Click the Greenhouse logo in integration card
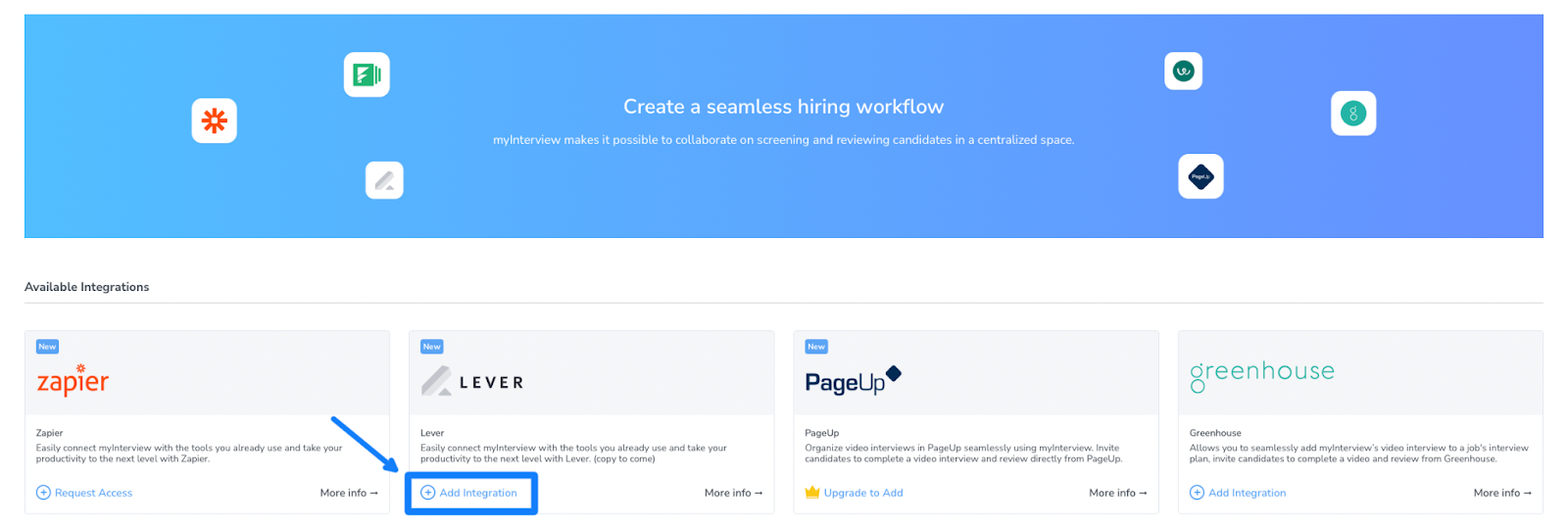 click(1261, 374)
